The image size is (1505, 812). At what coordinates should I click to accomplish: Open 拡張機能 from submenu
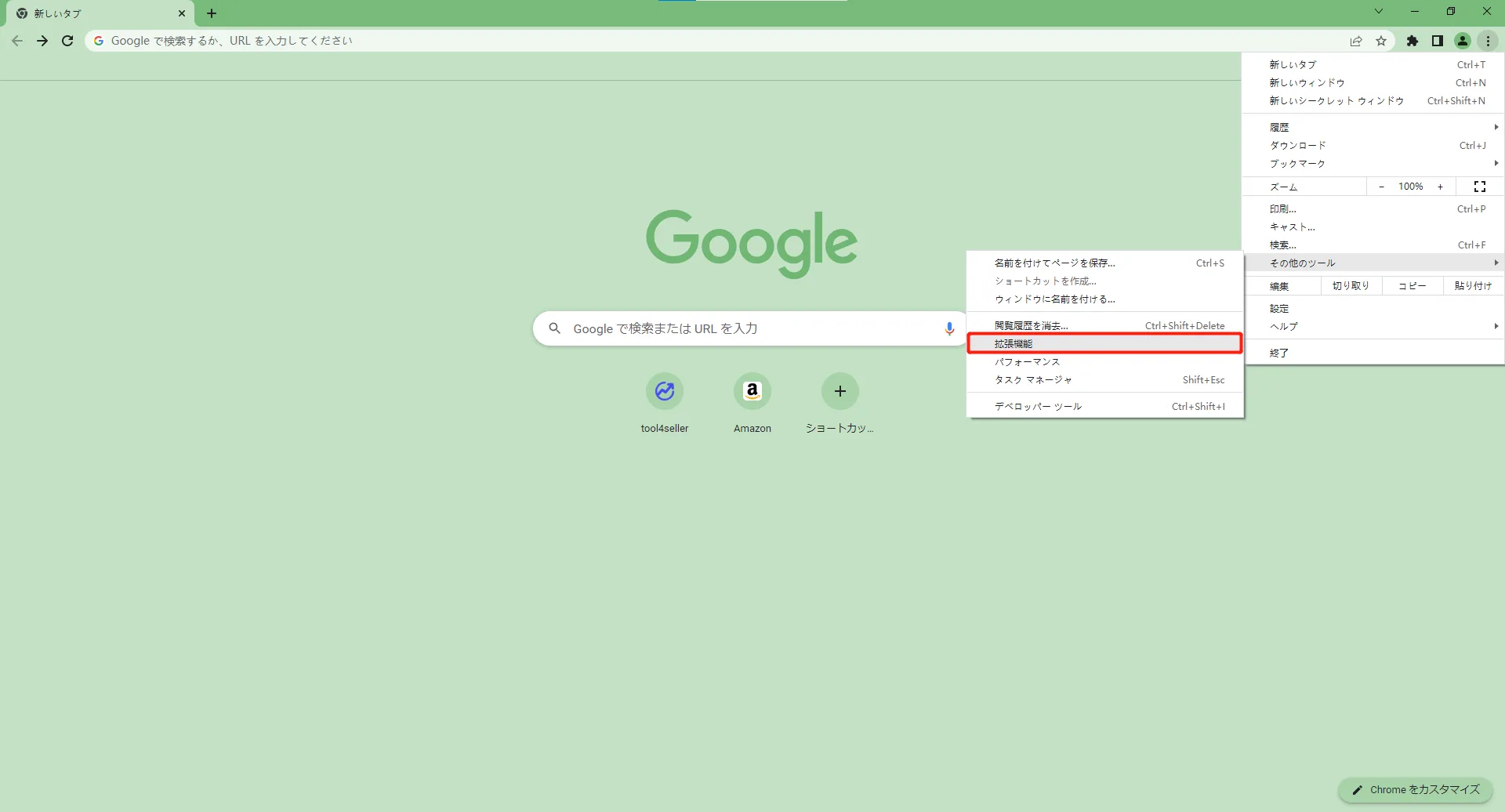1105,343
